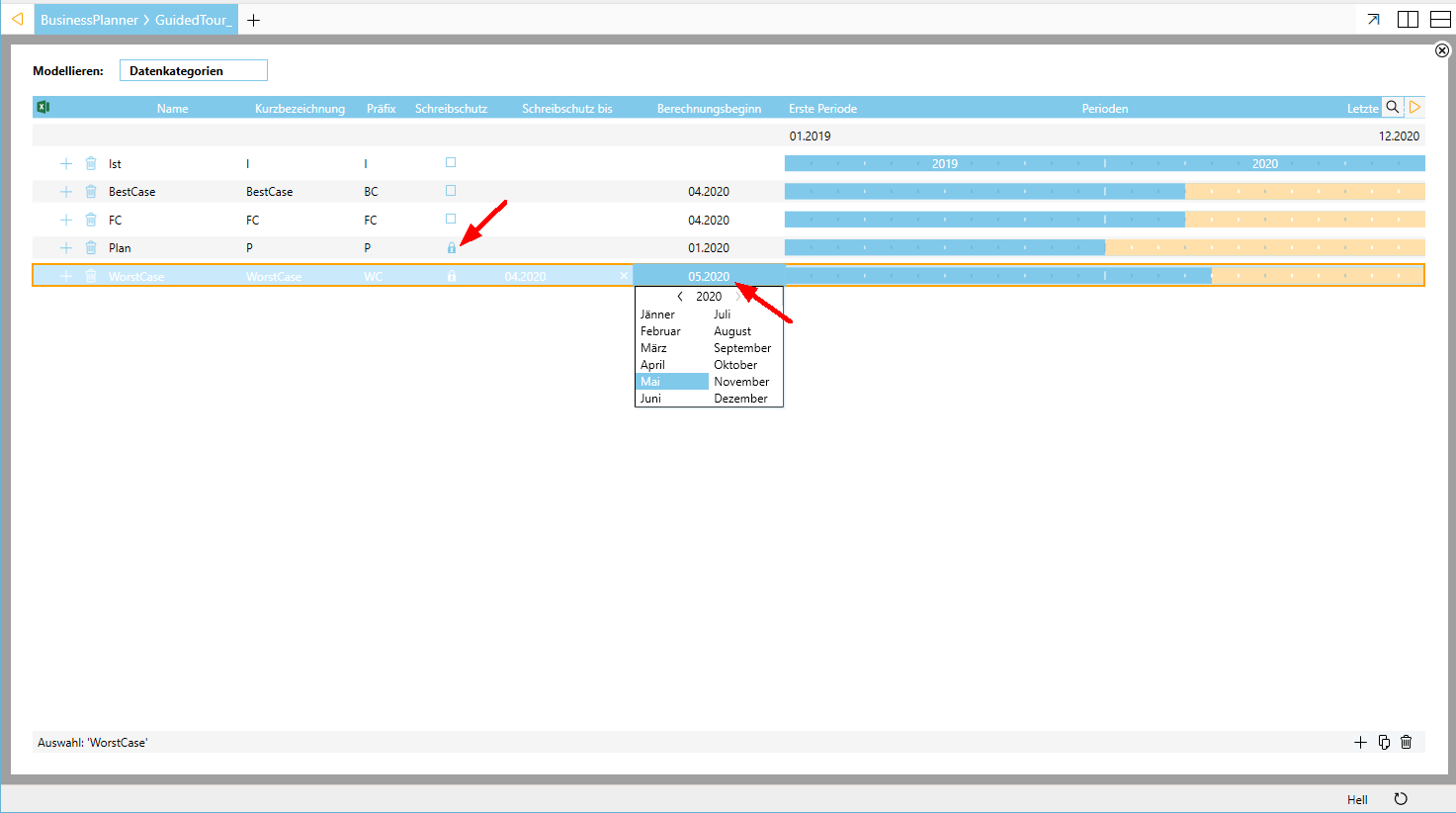Screen dimensions: 1456x813
Task: Toggle Schreibschutz checkbox for FC
Action: click(x=451, y=219)
